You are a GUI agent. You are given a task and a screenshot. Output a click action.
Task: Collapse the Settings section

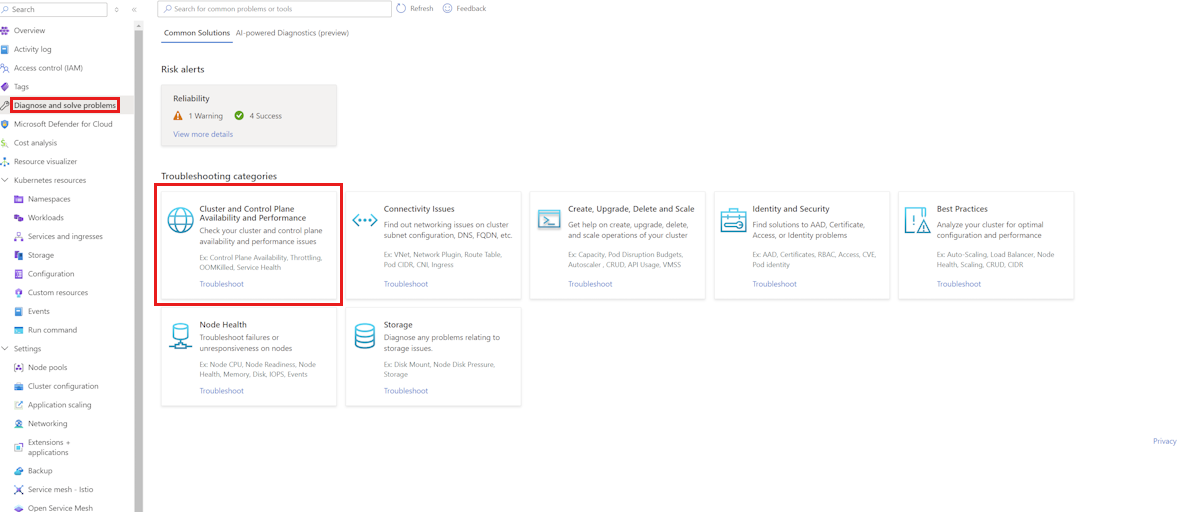click(x=5, y=349)
